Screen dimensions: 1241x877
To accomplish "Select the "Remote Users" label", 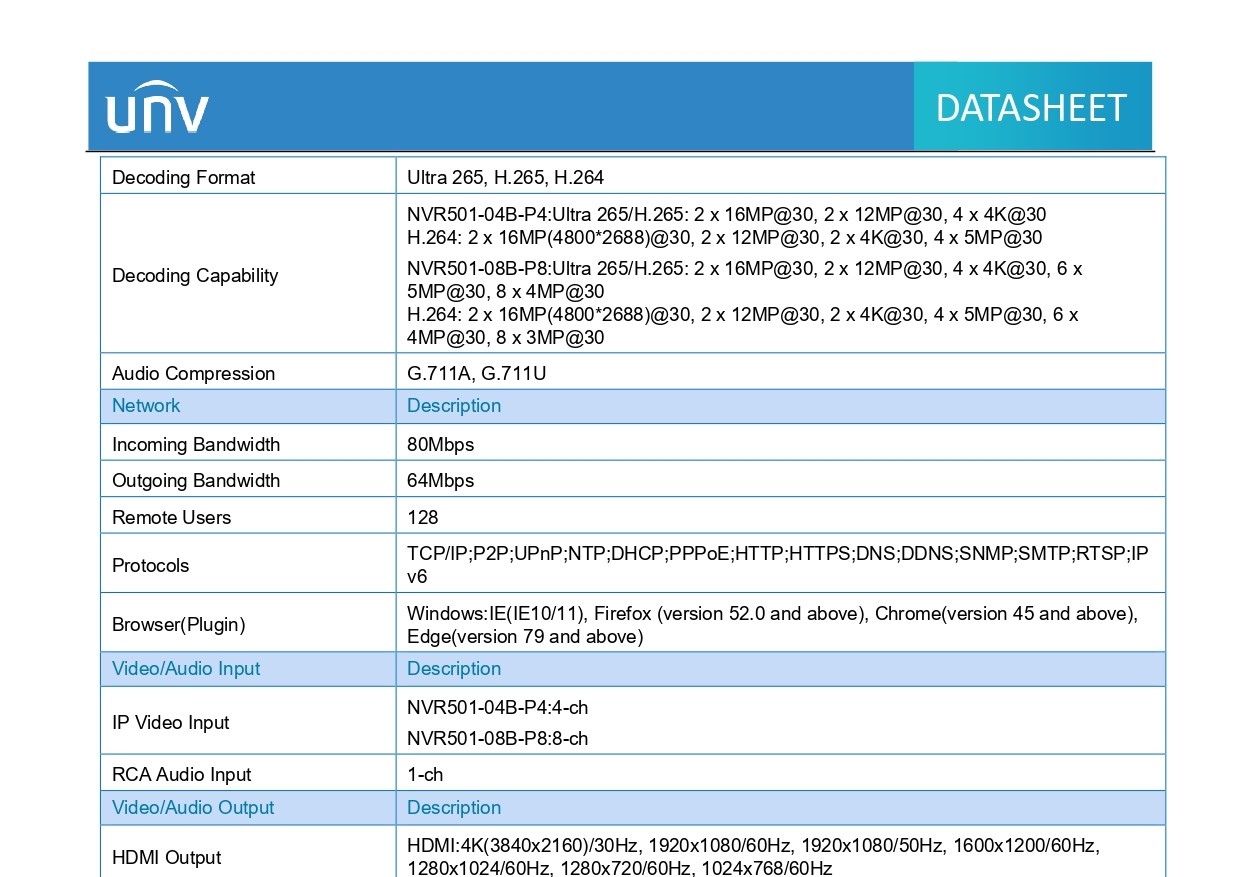I will click(171, 518).
